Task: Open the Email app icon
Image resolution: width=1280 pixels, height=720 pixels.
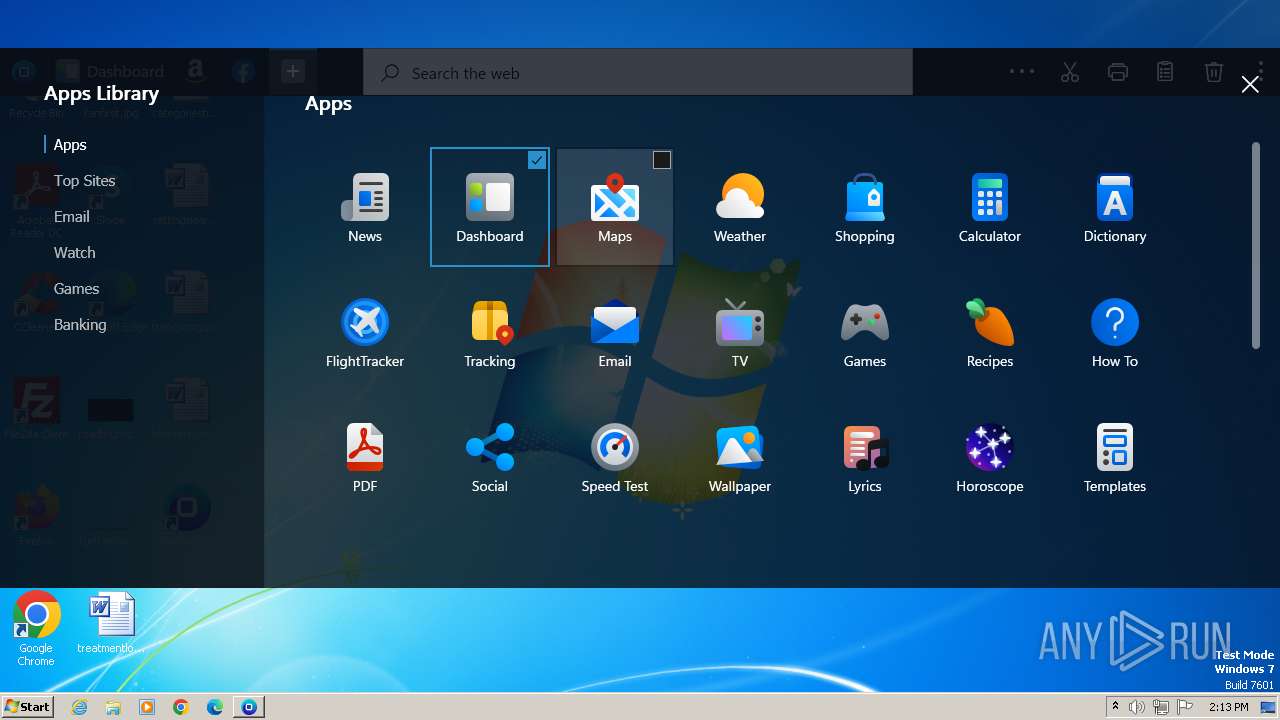Action: pos(615,333)
